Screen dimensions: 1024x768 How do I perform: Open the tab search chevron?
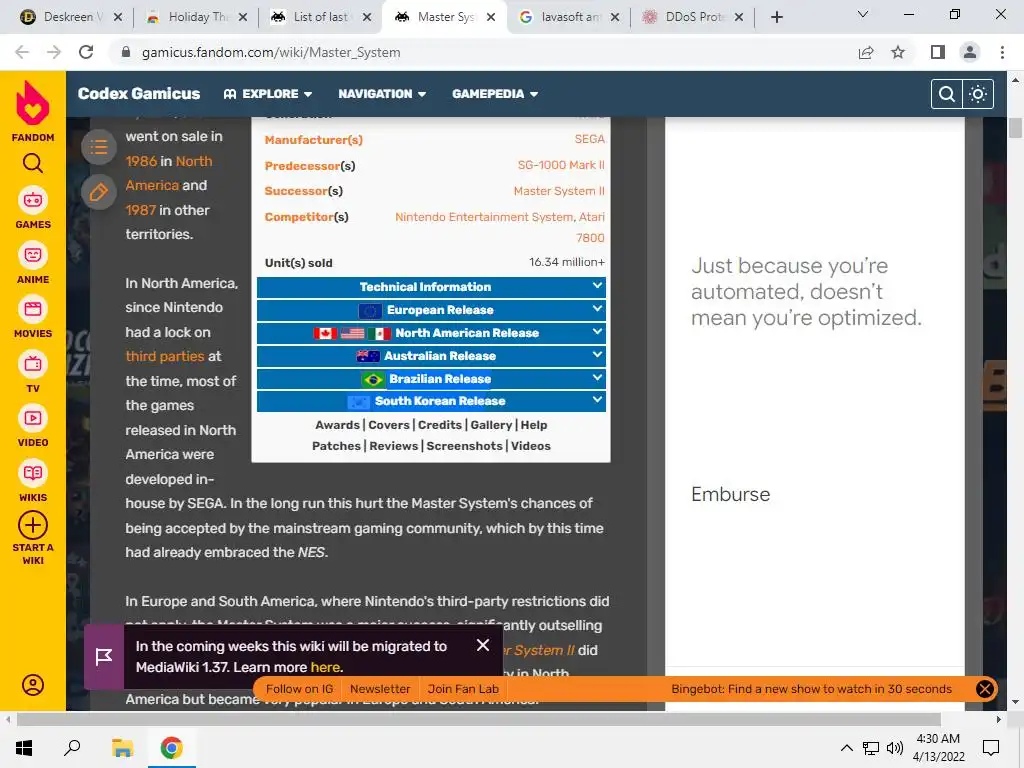point(863,14)
